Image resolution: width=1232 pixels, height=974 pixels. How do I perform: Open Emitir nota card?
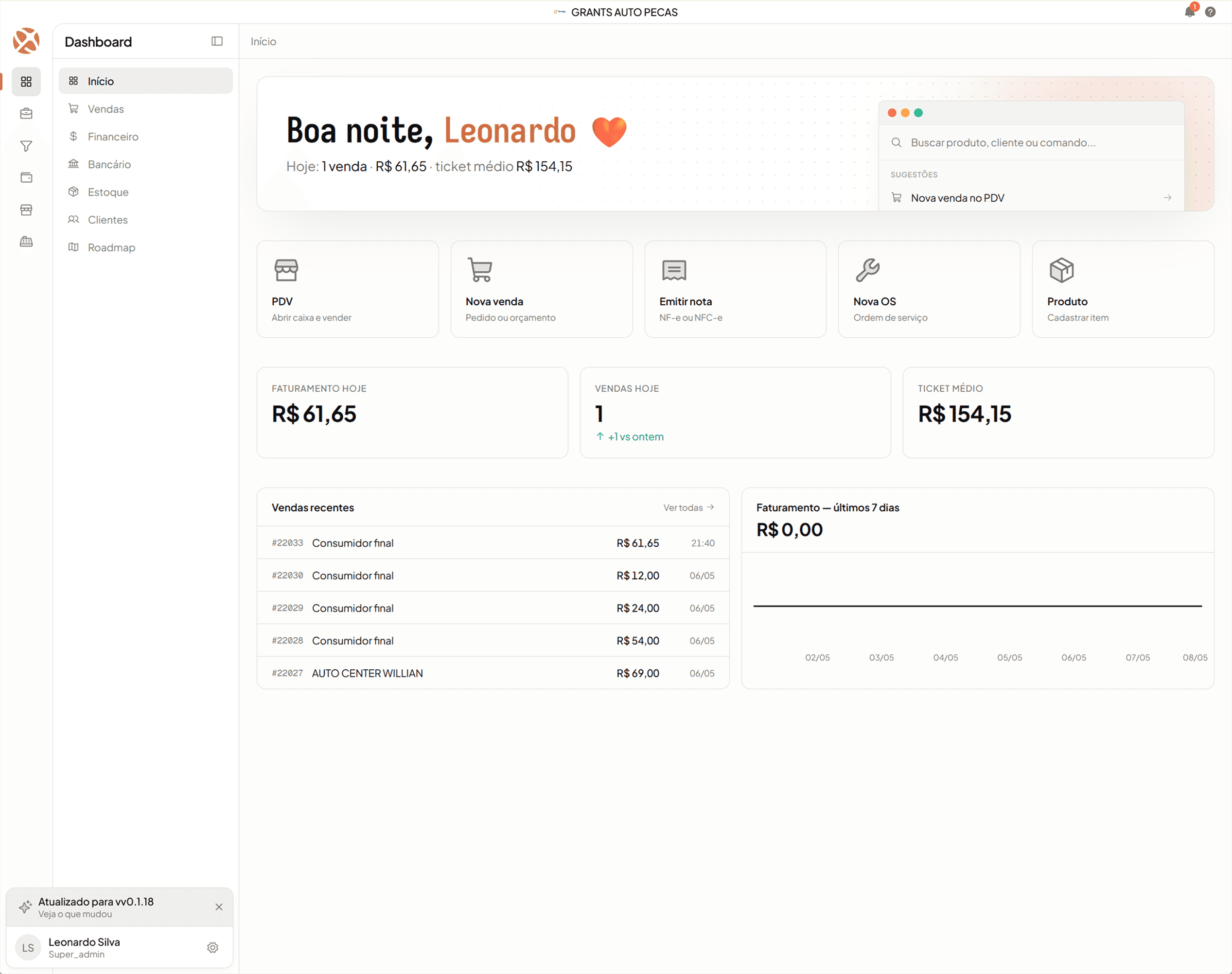click(x=735, y=289)
